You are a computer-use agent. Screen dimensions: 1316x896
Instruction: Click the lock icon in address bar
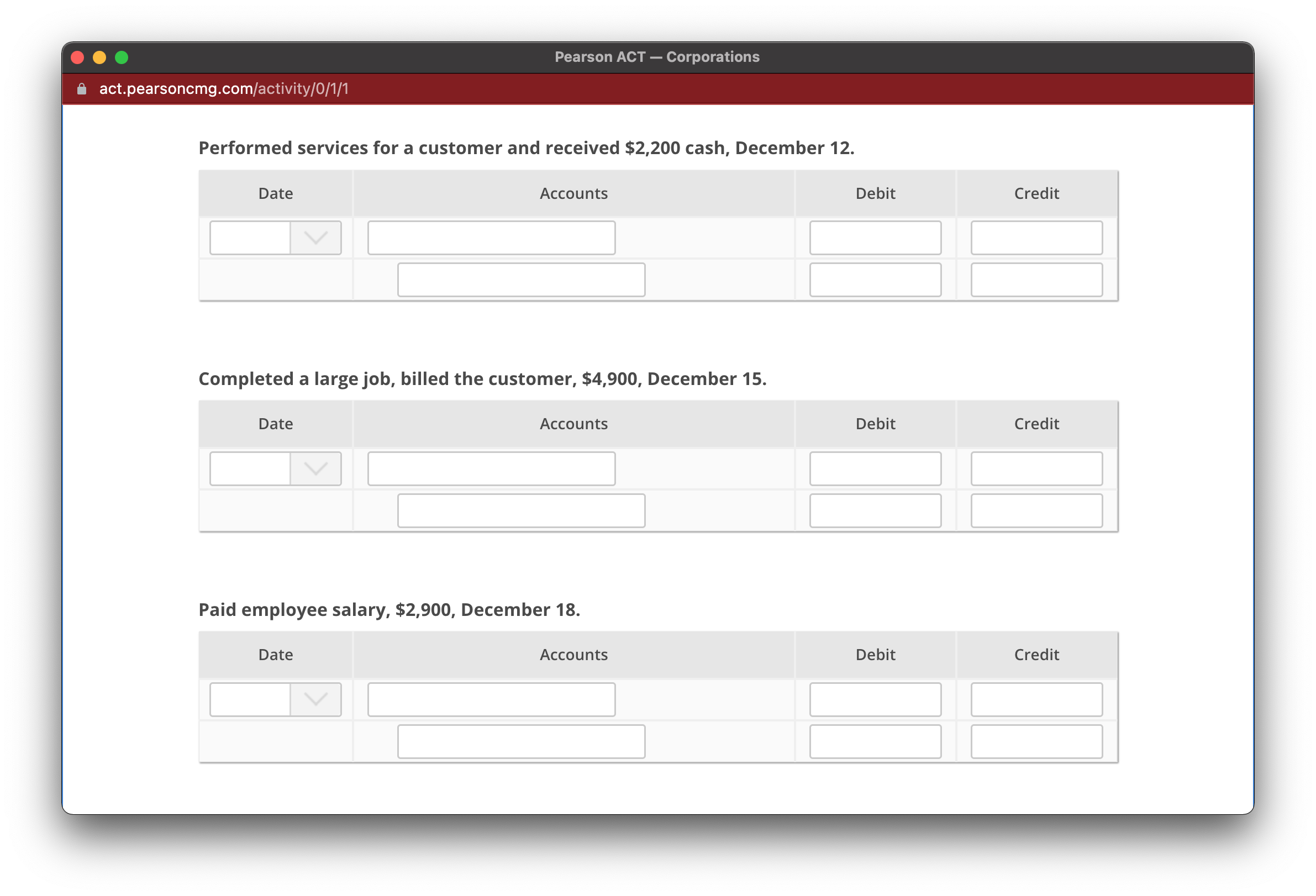tap(82, 89)
